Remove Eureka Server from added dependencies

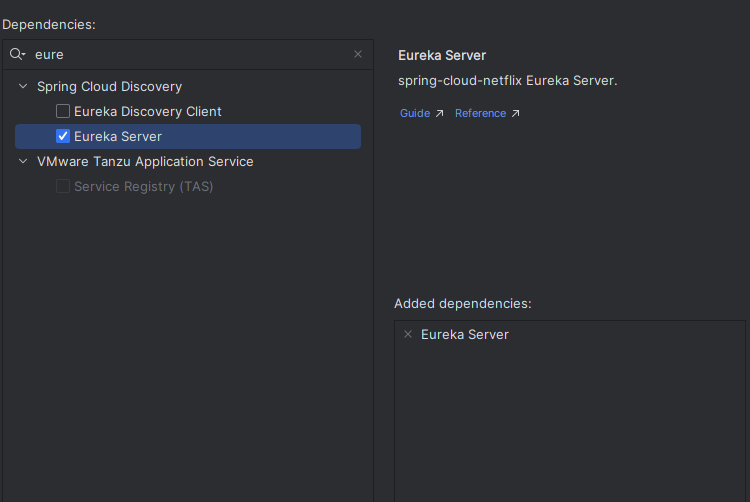(x=408, y=334)
